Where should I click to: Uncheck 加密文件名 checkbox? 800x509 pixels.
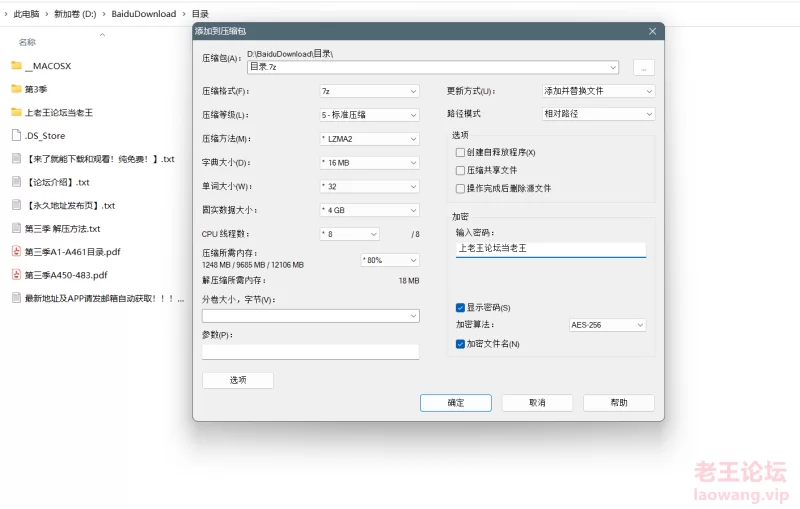click(460, 344)
